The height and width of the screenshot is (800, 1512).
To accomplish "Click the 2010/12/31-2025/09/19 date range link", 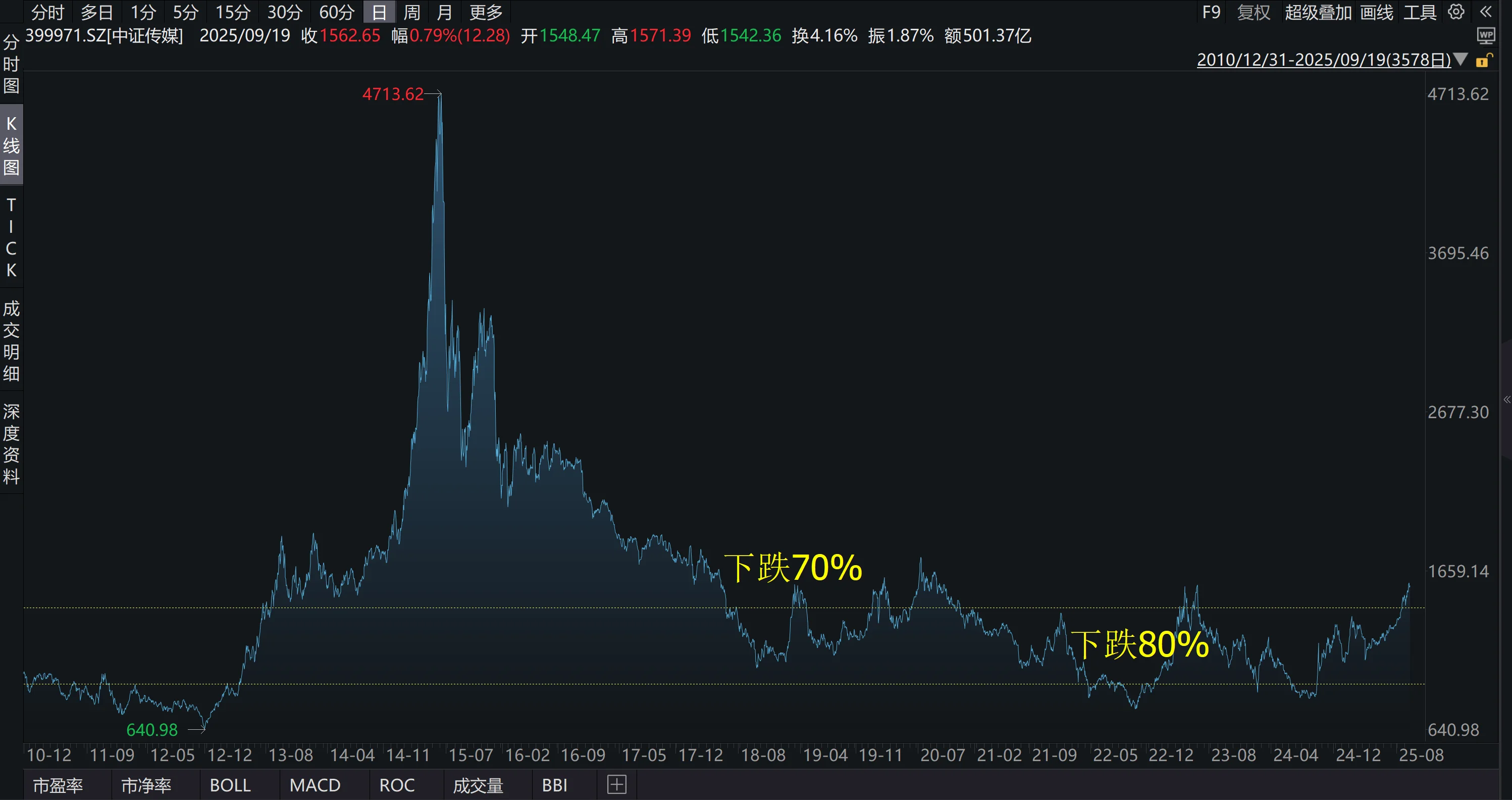I will coord(1323,60).
